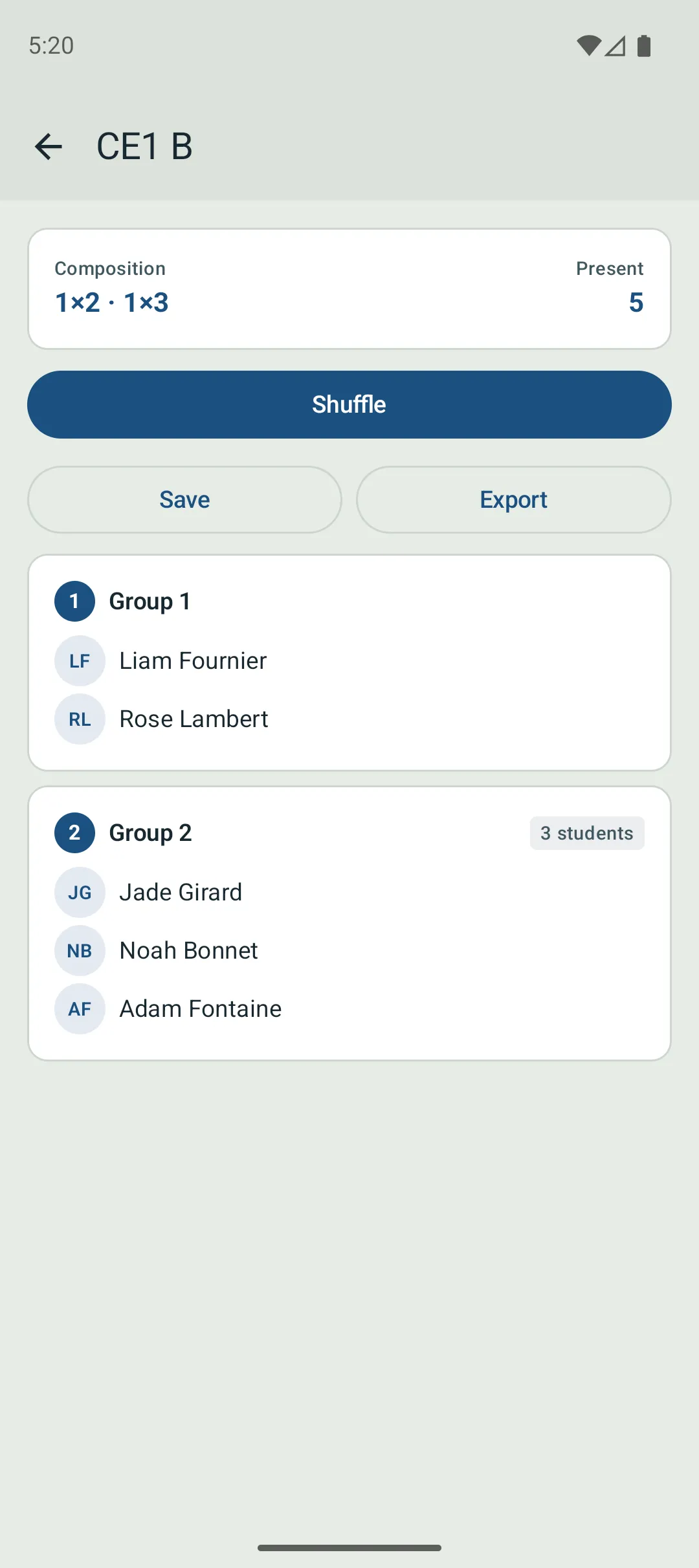Tap the 3 students chip
Viewport: 699px width, 1568px height.
(x=587, y=833)
